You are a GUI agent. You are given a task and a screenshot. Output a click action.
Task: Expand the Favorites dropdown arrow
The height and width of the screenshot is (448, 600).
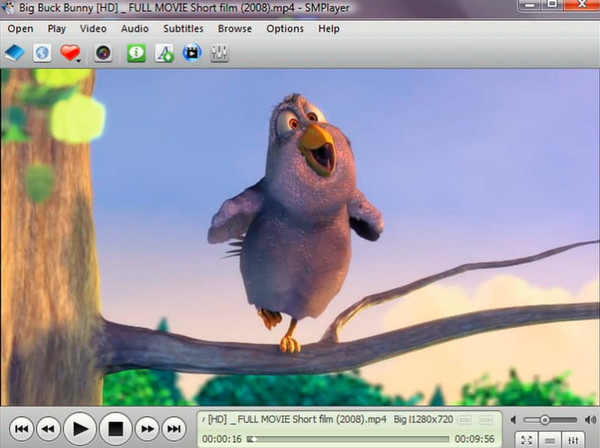pyautogui.click(x=78, y=60)
